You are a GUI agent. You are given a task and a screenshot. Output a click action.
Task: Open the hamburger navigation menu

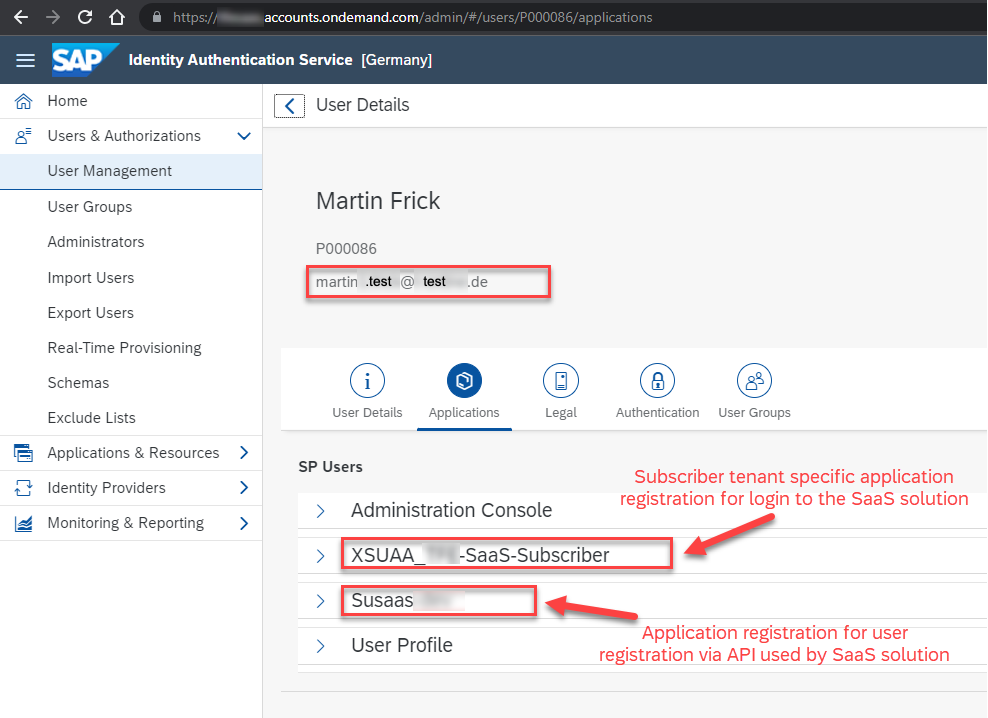click(x=25, y=60)
